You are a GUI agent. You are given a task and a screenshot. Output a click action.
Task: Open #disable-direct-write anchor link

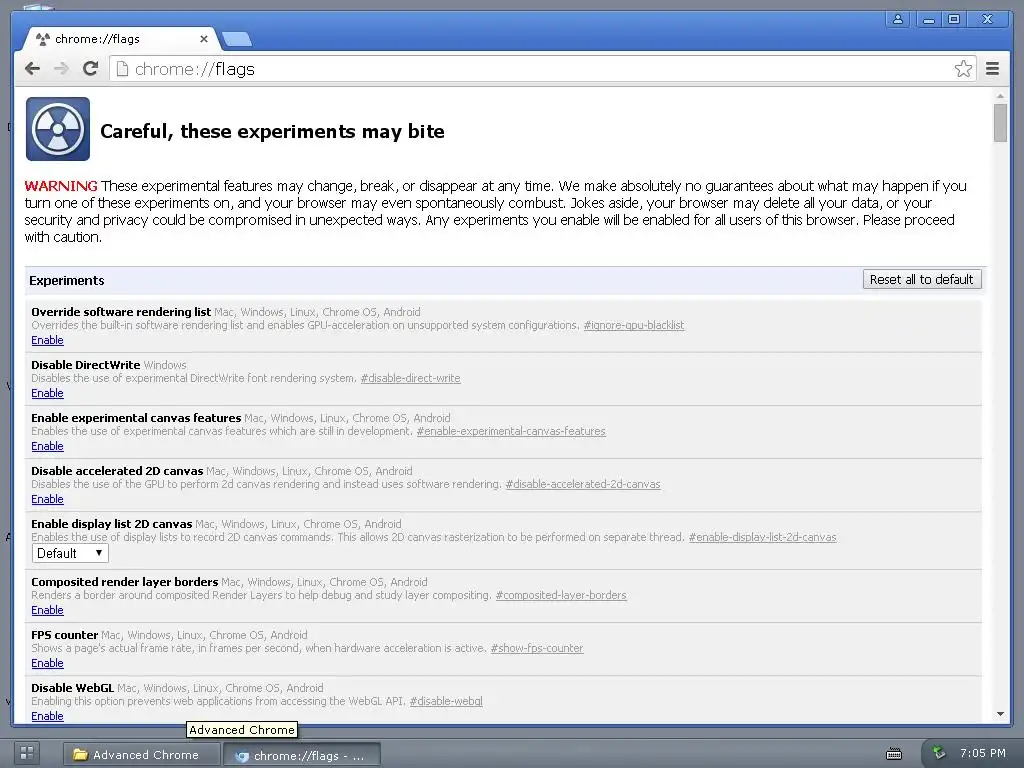pyautogui.click(x=410, y=378)
